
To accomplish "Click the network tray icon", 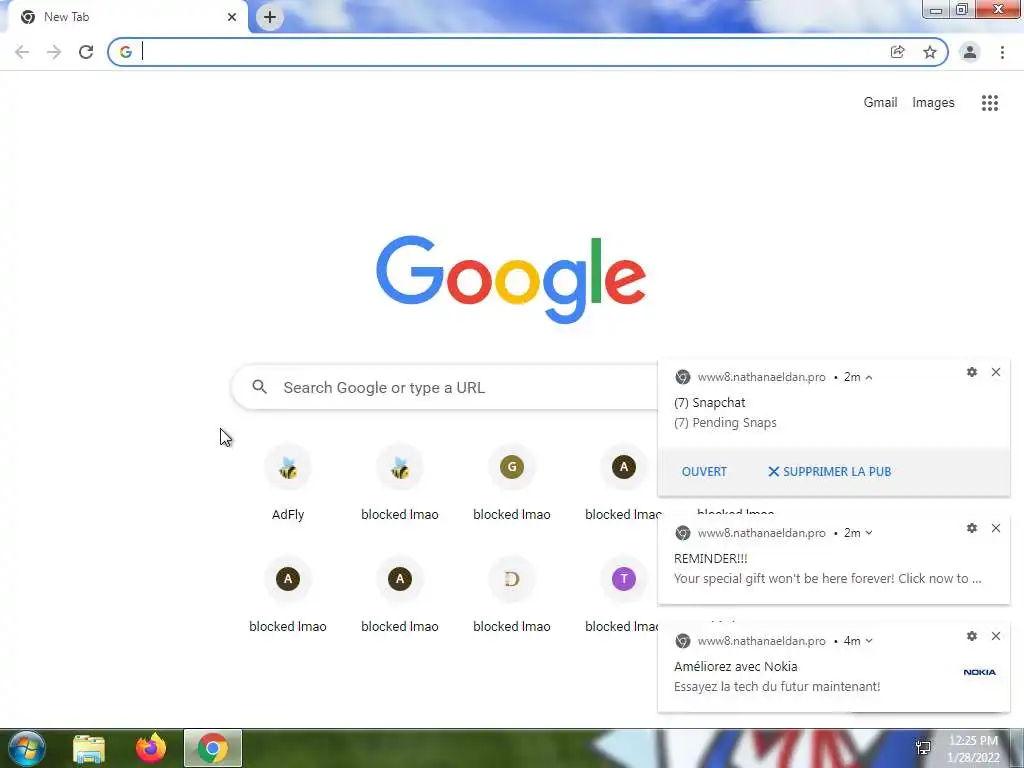I will click(923, 748).
